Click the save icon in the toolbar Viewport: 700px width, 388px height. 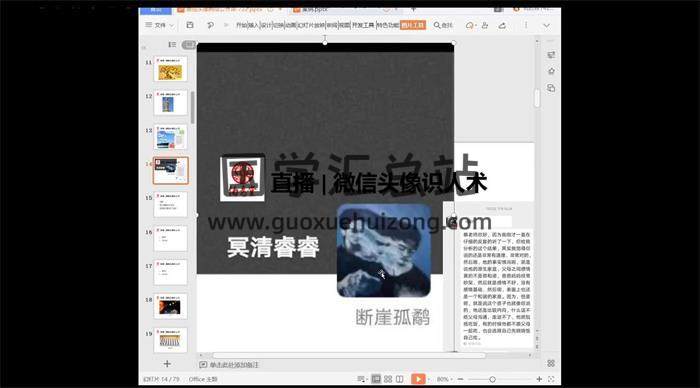tap(190, 25)
